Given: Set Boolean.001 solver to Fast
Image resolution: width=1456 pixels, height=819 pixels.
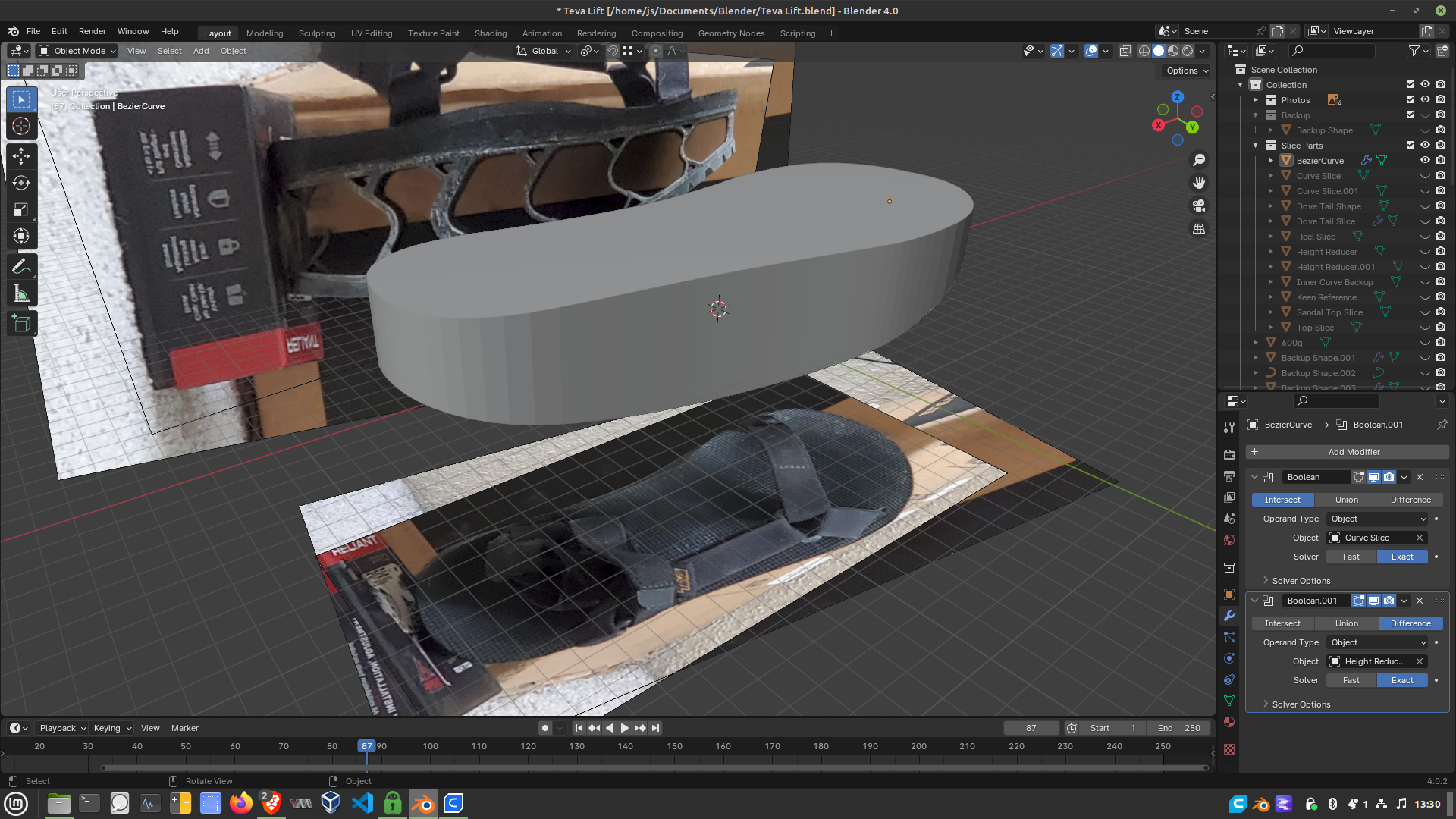Looking at the screenshot, I should pyautogui.click(x=1351, y=680).
